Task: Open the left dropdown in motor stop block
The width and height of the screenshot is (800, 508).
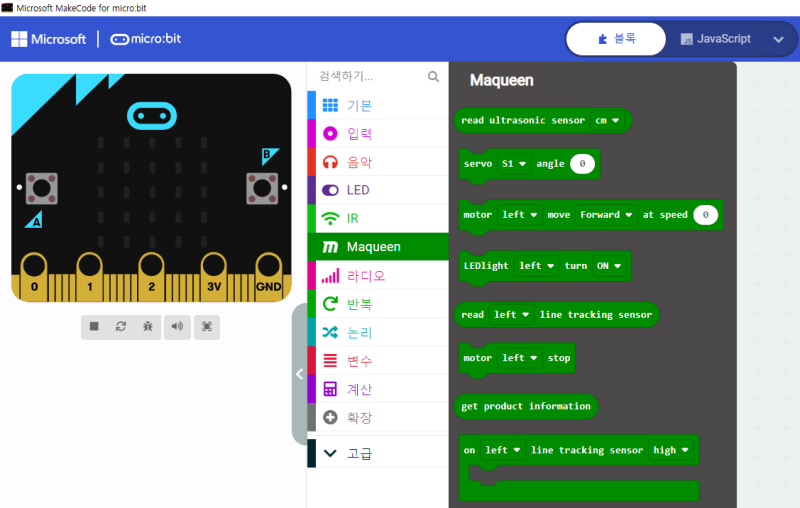Action: 519,358
